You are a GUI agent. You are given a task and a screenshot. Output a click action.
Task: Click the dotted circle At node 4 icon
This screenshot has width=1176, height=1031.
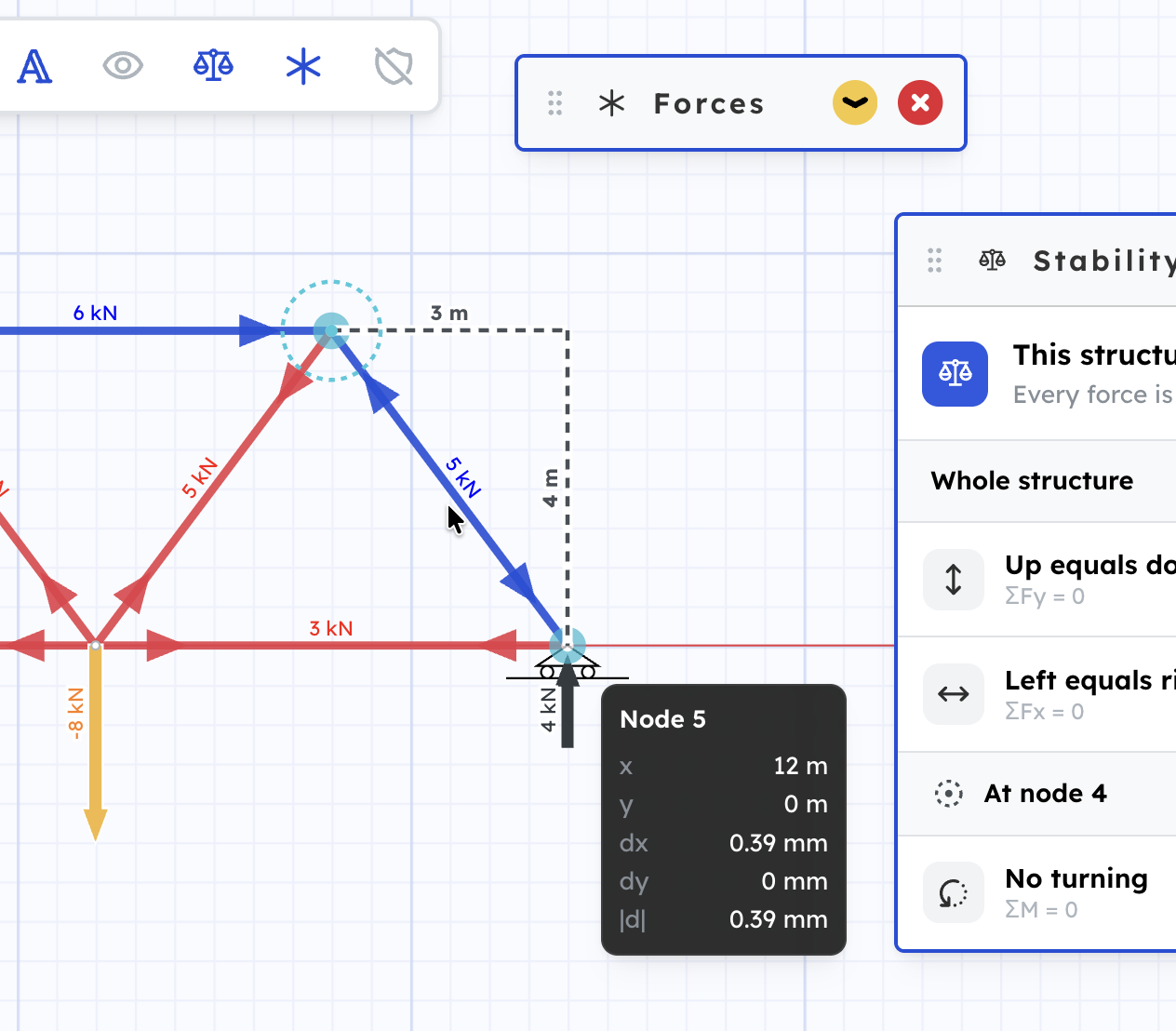[x=949, y=794]
